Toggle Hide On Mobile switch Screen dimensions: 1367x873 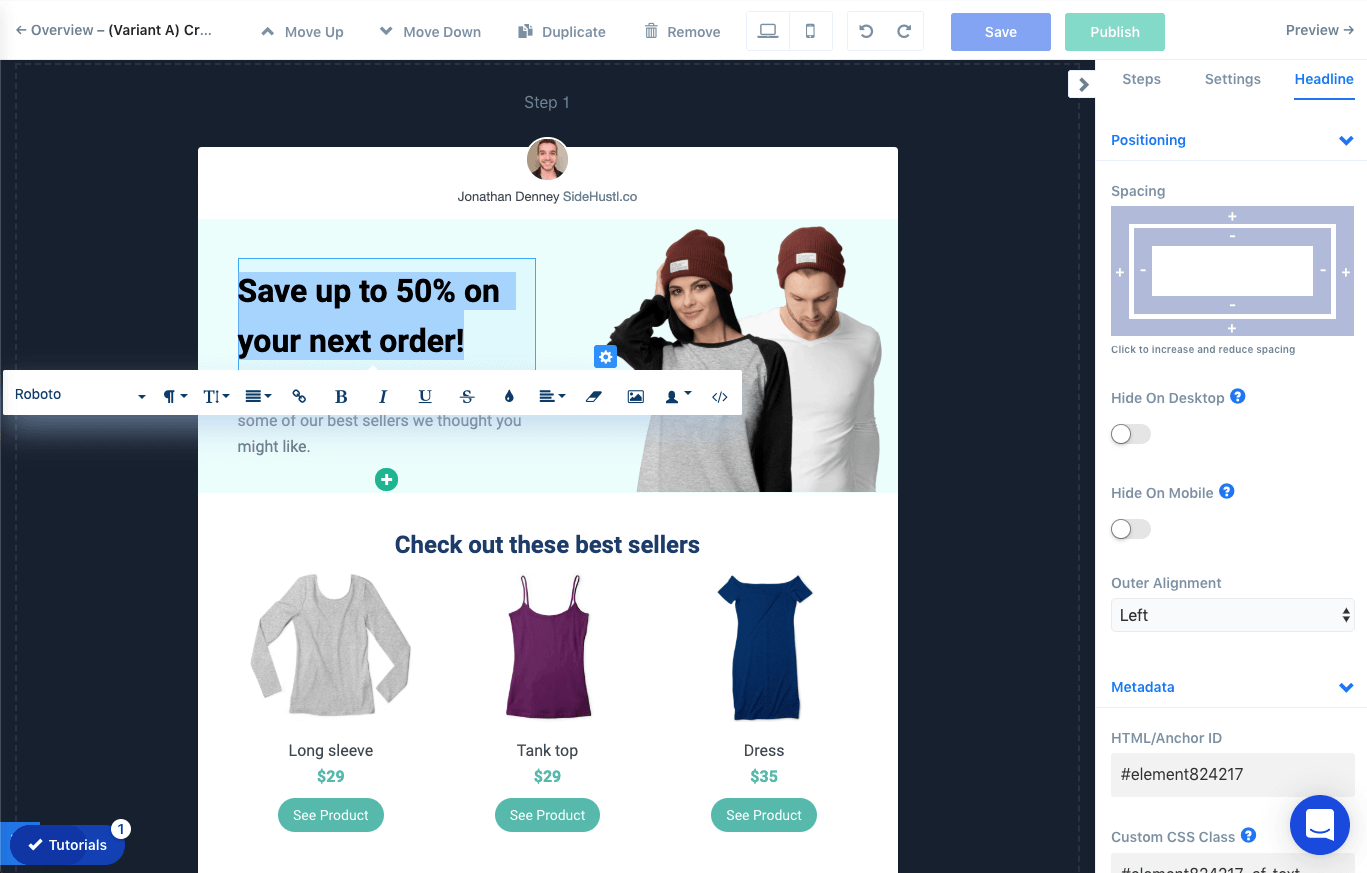(x=1131, y=529)
